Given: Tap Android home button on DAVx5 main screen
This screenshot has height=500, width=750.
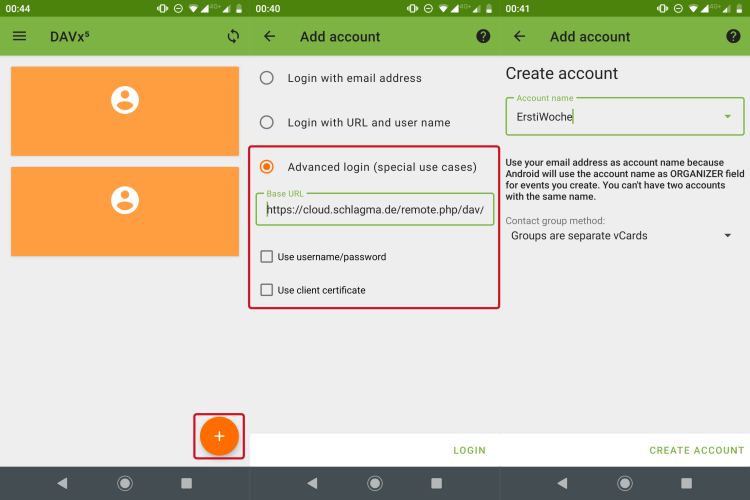Looking at the screenshot, I should click(x=125, y=483).
